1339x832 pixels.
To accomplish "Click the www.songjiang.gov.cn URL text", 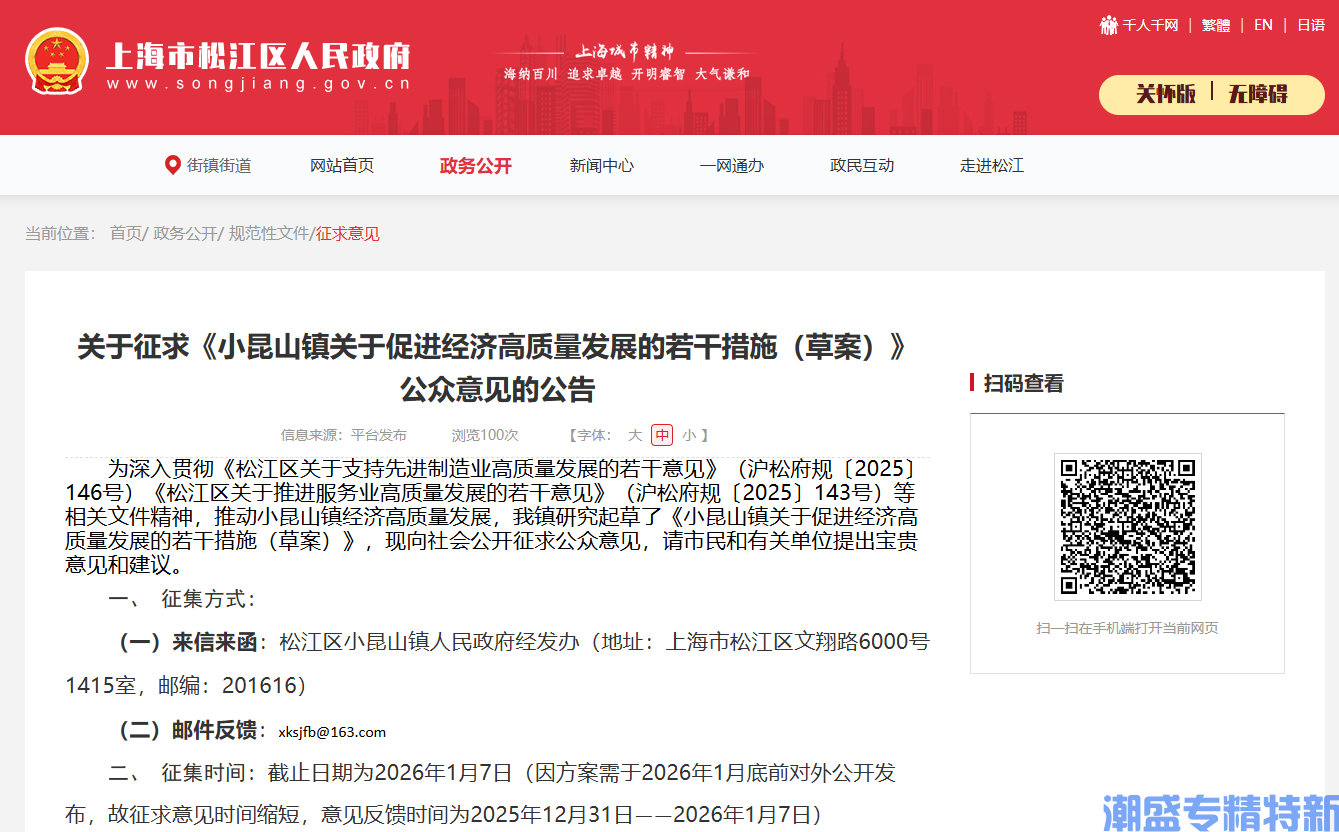I will 258,84.
